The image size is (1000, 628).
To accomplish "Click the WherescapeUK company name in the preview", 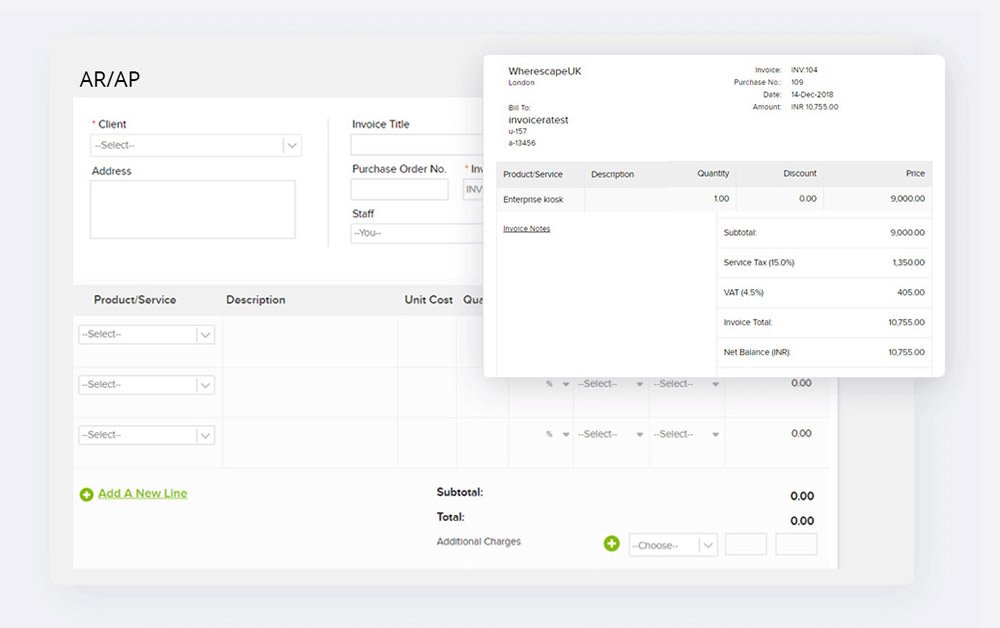I will (545, 71).
